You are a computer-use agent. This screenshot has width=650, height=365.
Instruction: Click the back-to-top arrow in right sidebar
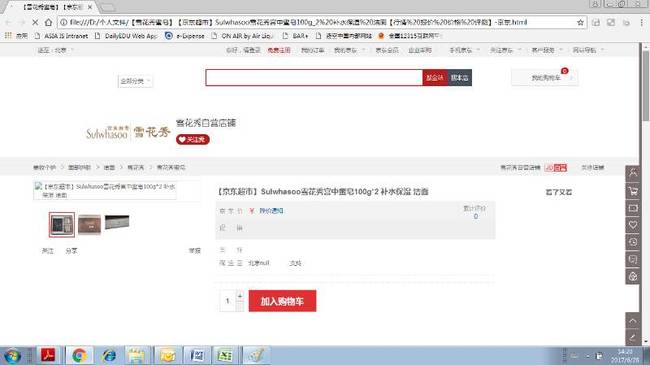(x=633, y=321)
